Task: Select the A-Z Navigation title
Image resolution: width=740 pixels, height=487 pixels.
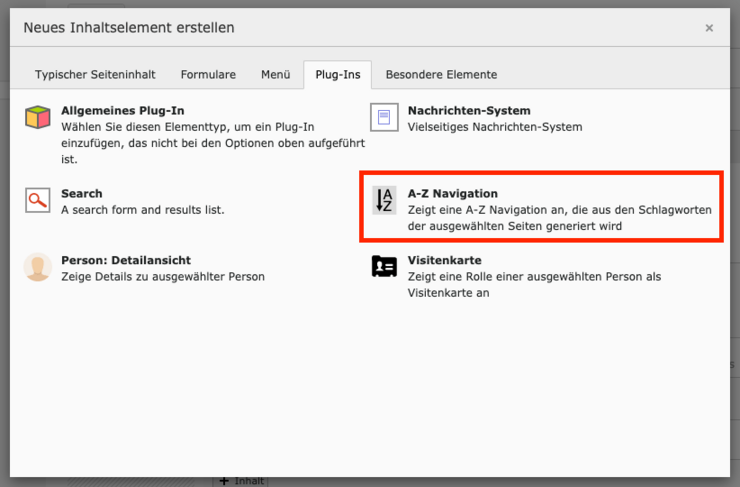Action: 452,193
